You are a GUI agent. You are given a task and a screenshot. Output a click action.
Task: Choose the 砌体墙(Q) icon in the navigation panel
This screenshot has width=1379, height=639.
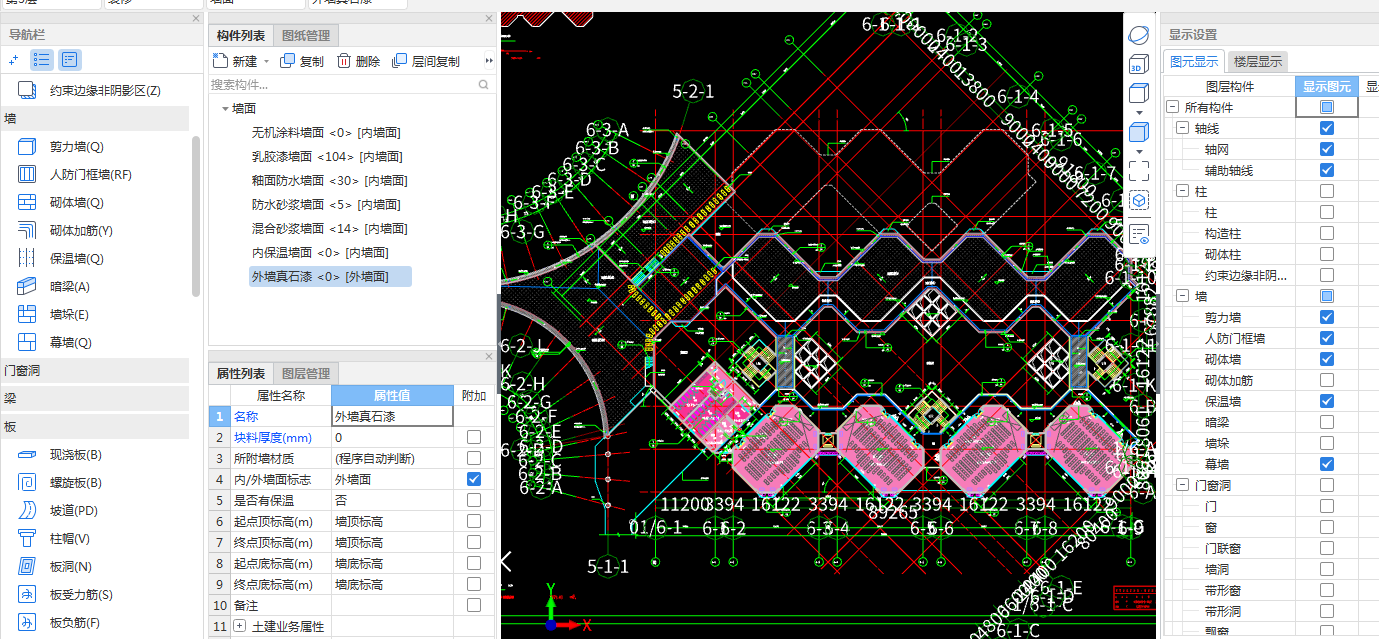coord(27,203)
